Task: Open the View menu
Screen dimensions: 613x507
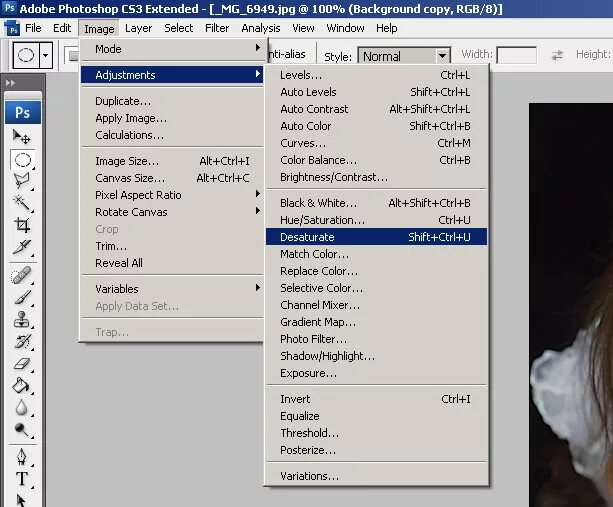Action: point(303,28)
